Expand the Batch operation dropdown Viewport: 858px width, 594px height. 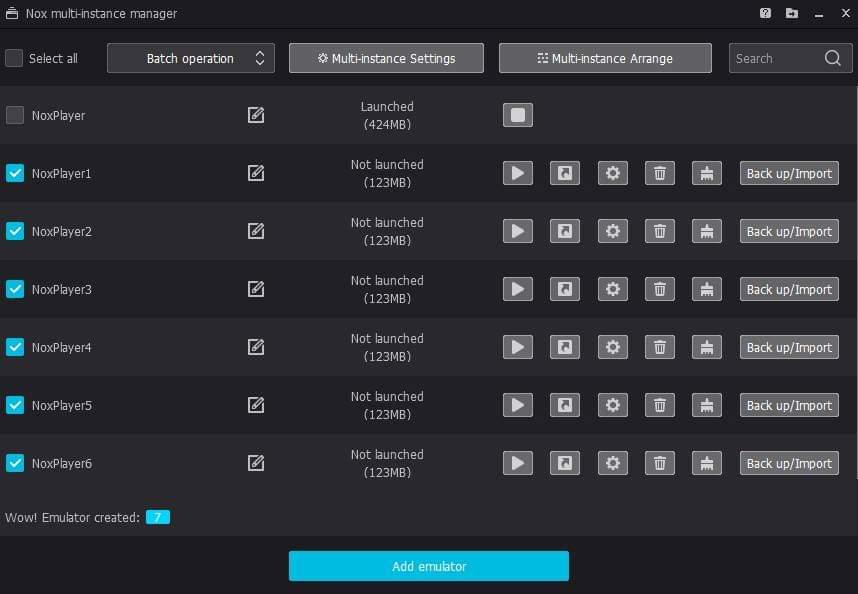[190, 58]
